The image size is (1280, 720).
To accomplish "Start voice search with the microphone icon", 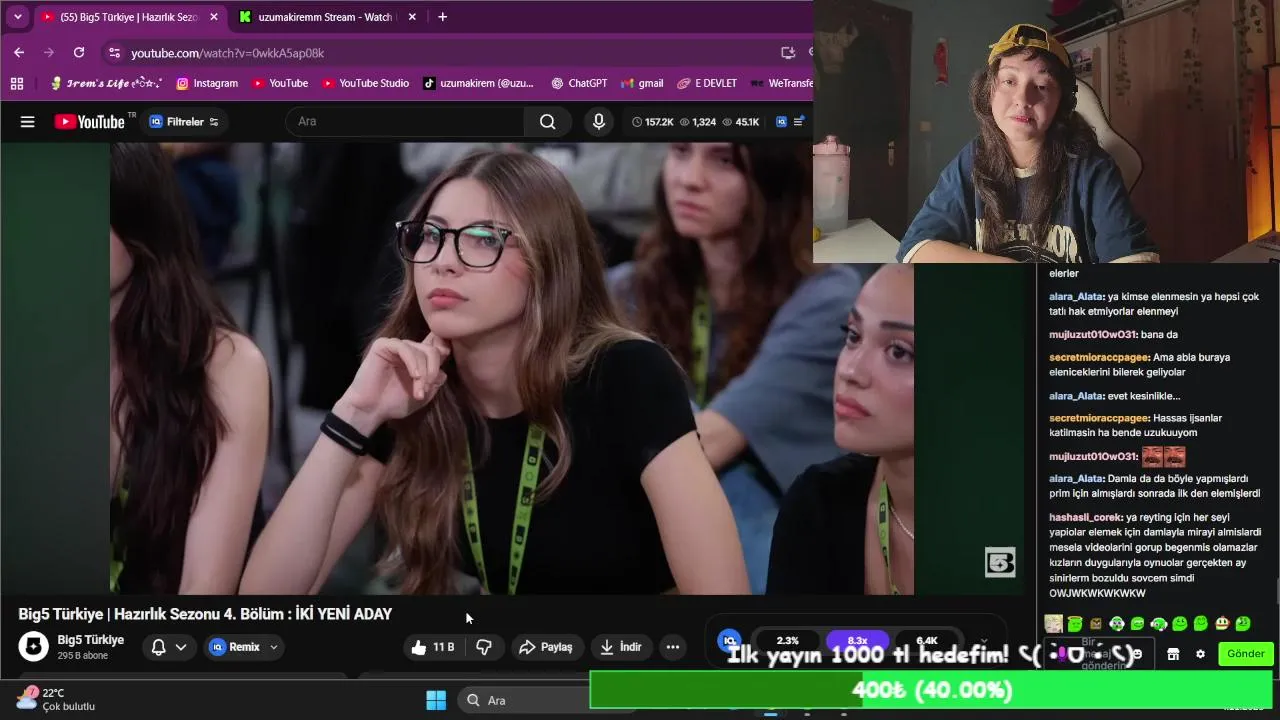I will pos(598,122).
